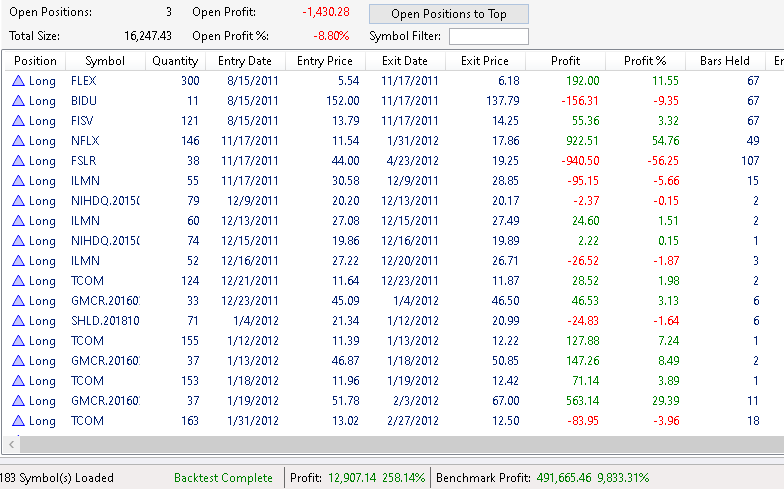Click the Long triangle icon for FLEX
This screenshot has width=784, height=489.
(18, 81)
